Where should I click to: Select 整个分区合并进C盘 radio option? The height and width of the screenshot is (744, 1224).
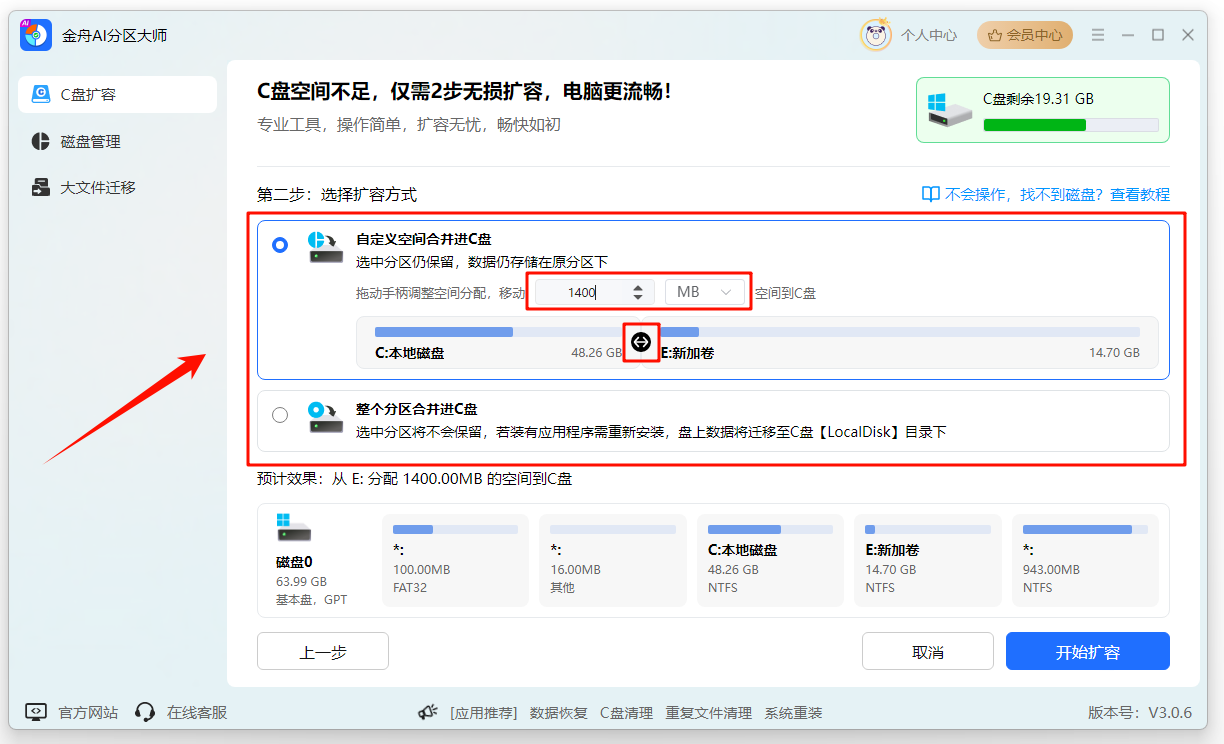point(280,414)
